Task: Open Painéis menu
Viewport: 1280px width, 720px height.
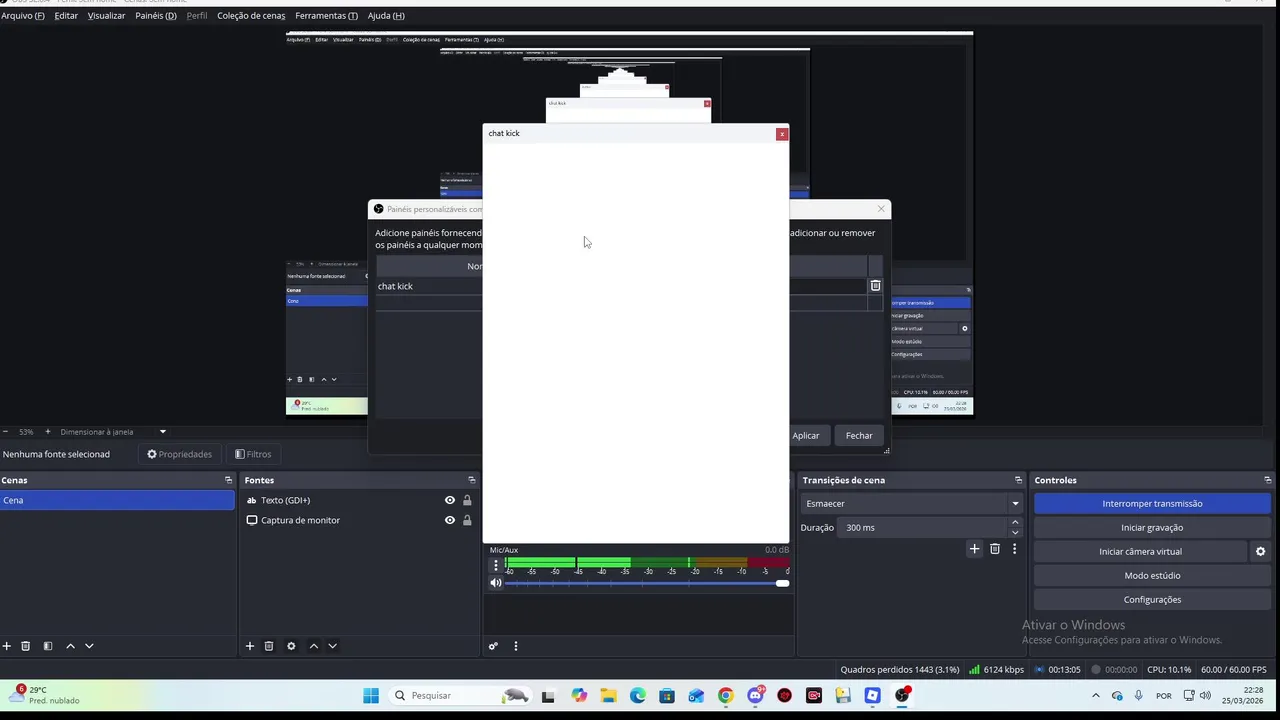Action: click(x=156, y=16)
